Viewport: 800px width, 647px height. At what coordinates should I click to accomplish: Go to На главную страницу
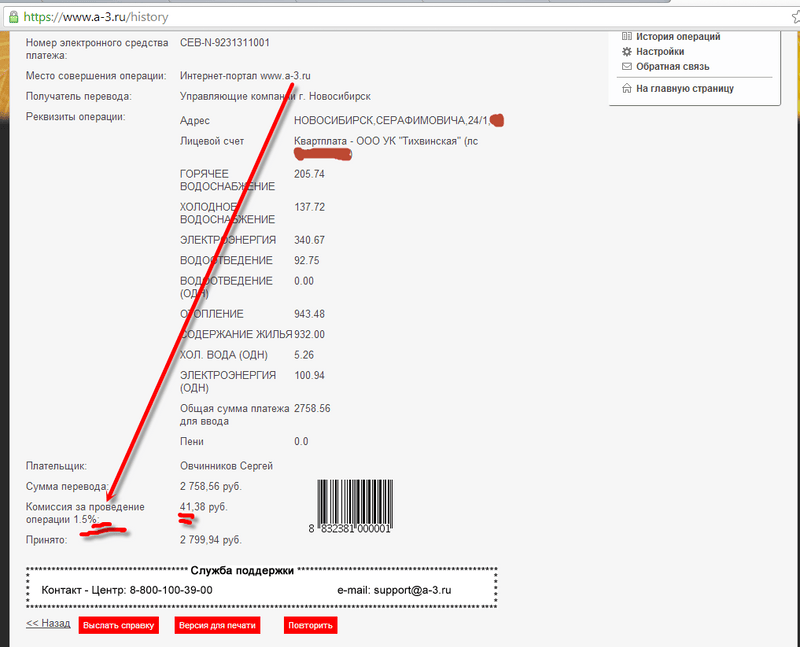coord(685,88)
